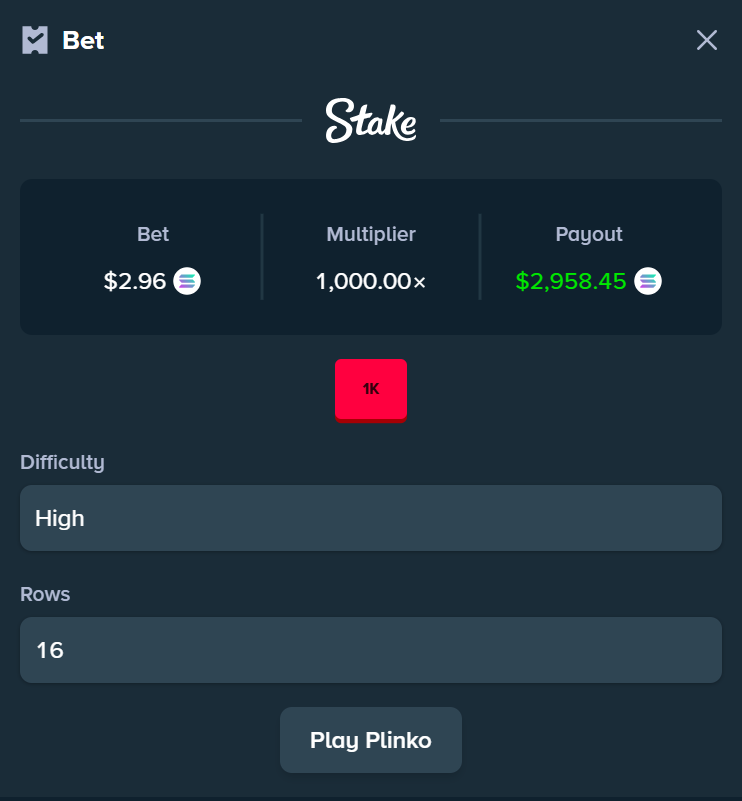Click the 1,000.00× multiplier value
Viewport: 742px width, 801px height.
coord(371,282)
